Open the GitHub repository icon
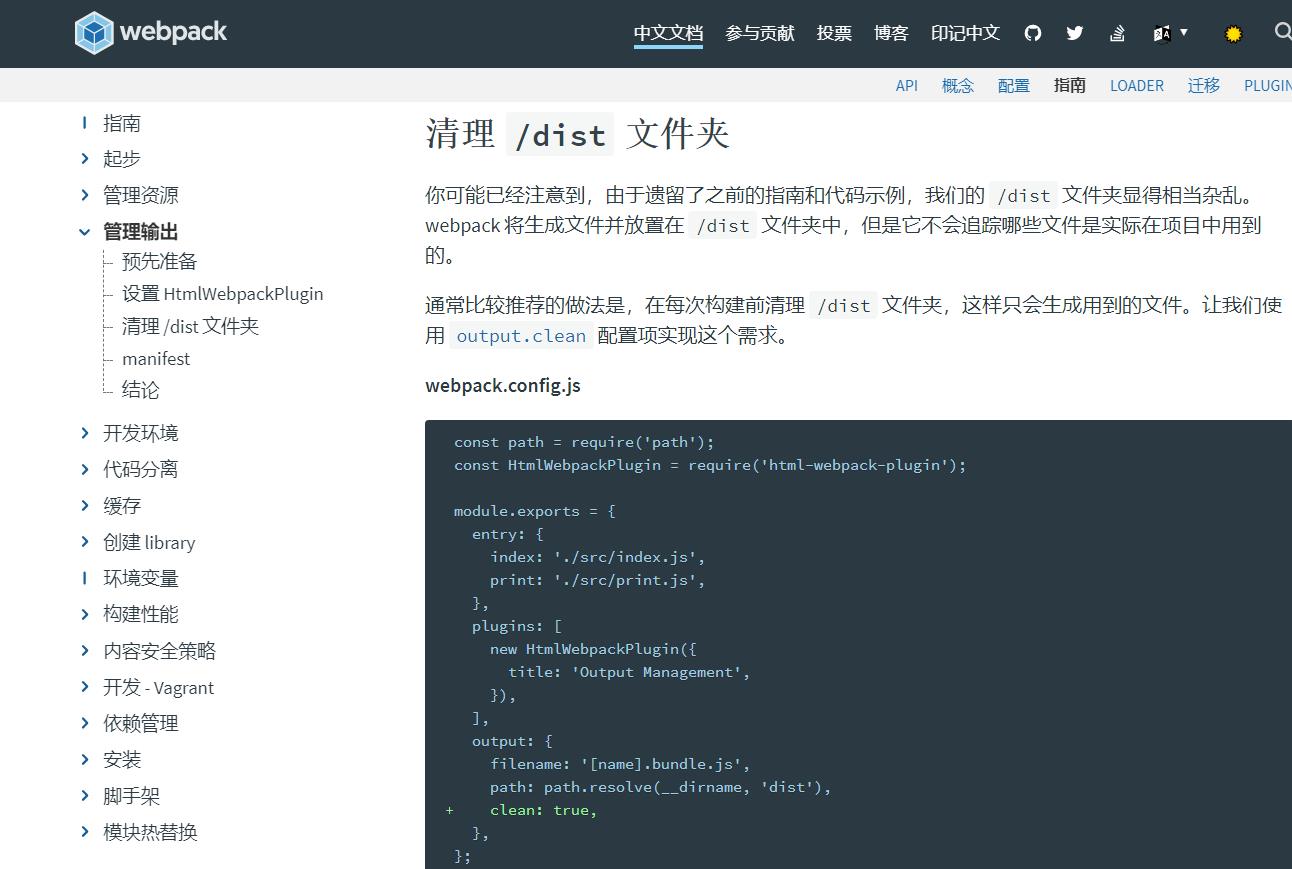 pos(1033,33)
